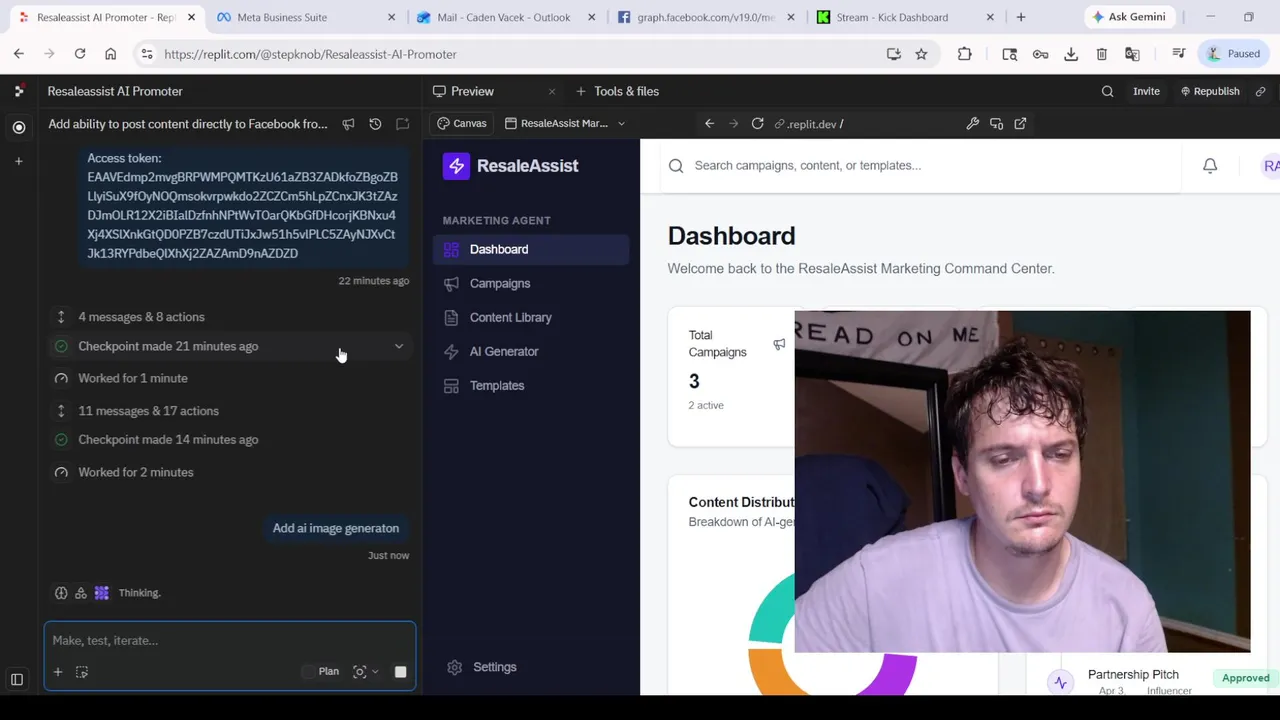
Task: Click the Ask Gemini button
Action: click(x=1128, y=17)
